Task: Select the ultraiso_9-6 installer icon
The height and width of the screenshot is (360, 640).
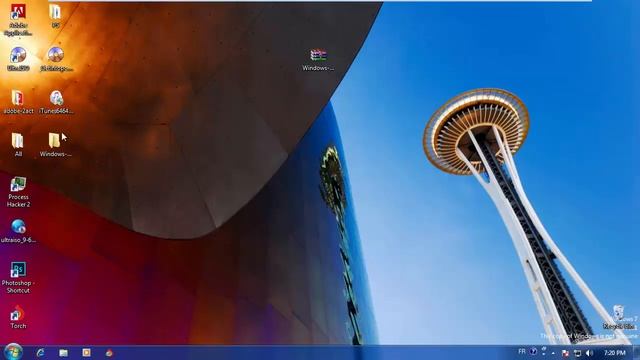Action: [x=18, y=231]
